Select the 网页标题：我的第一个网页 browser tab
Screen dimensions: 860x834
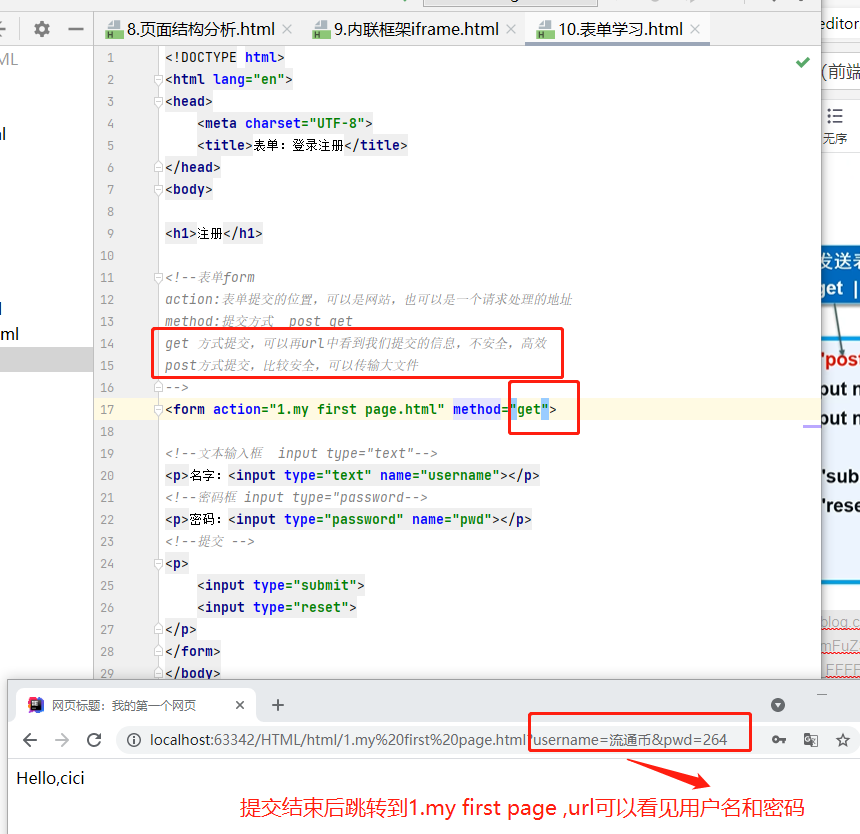136,705
